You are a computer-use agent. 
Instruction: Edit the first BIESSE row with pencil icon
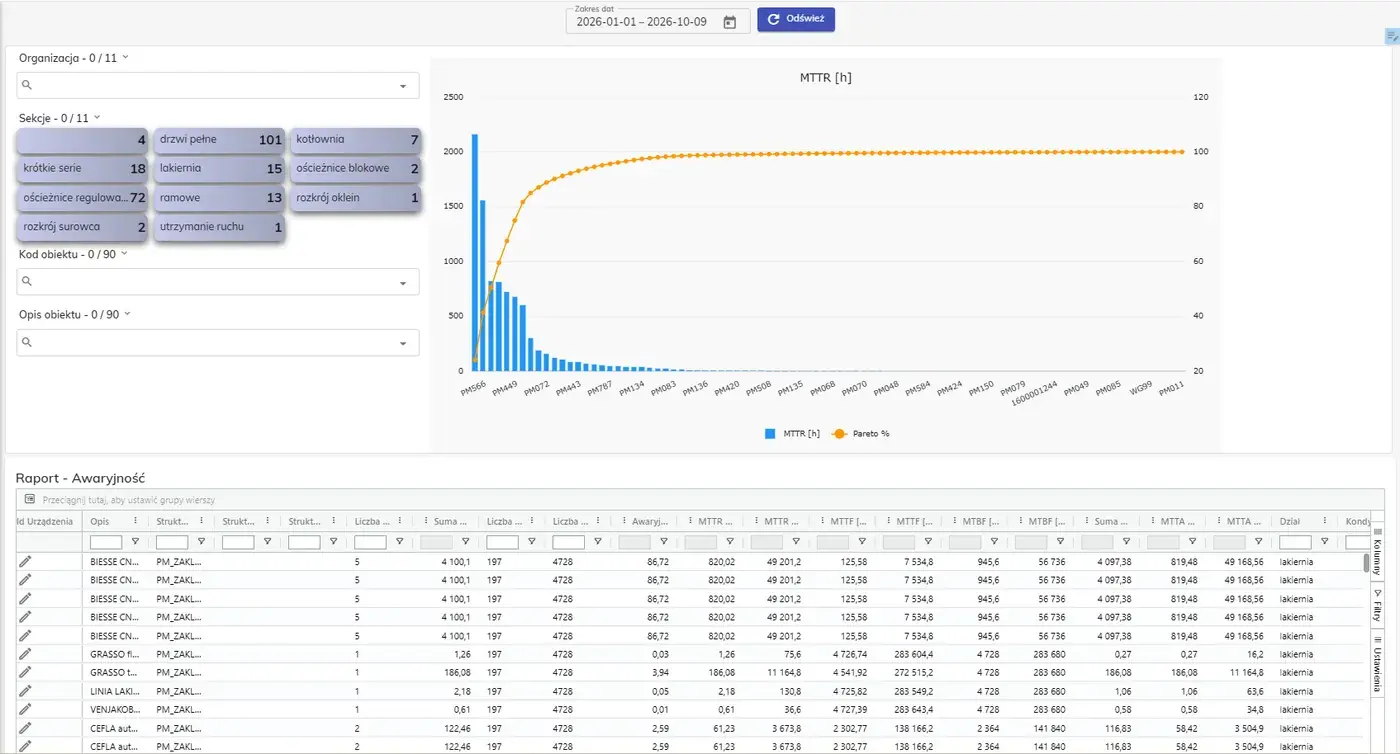25,562
